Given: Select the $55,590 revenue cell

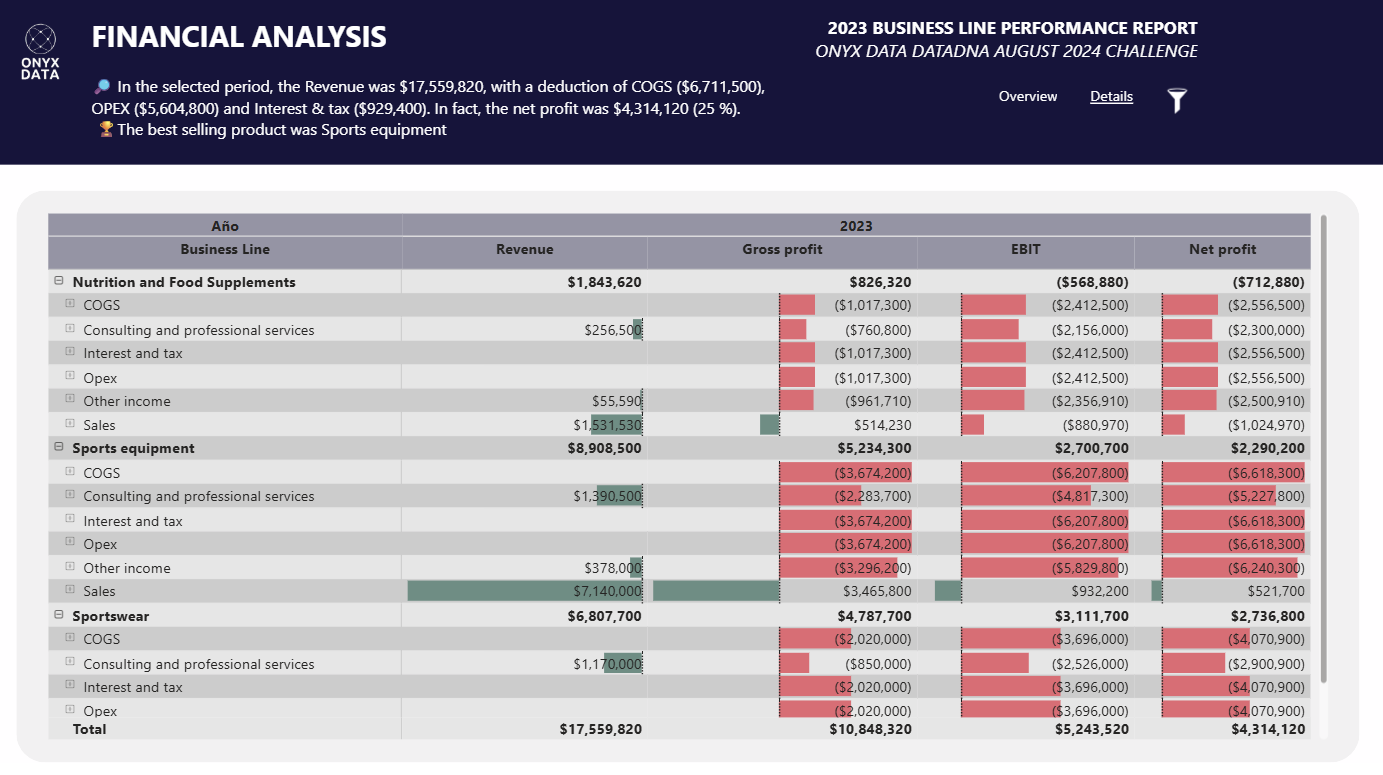Looking at the screenshot, I should pos(525,401).
